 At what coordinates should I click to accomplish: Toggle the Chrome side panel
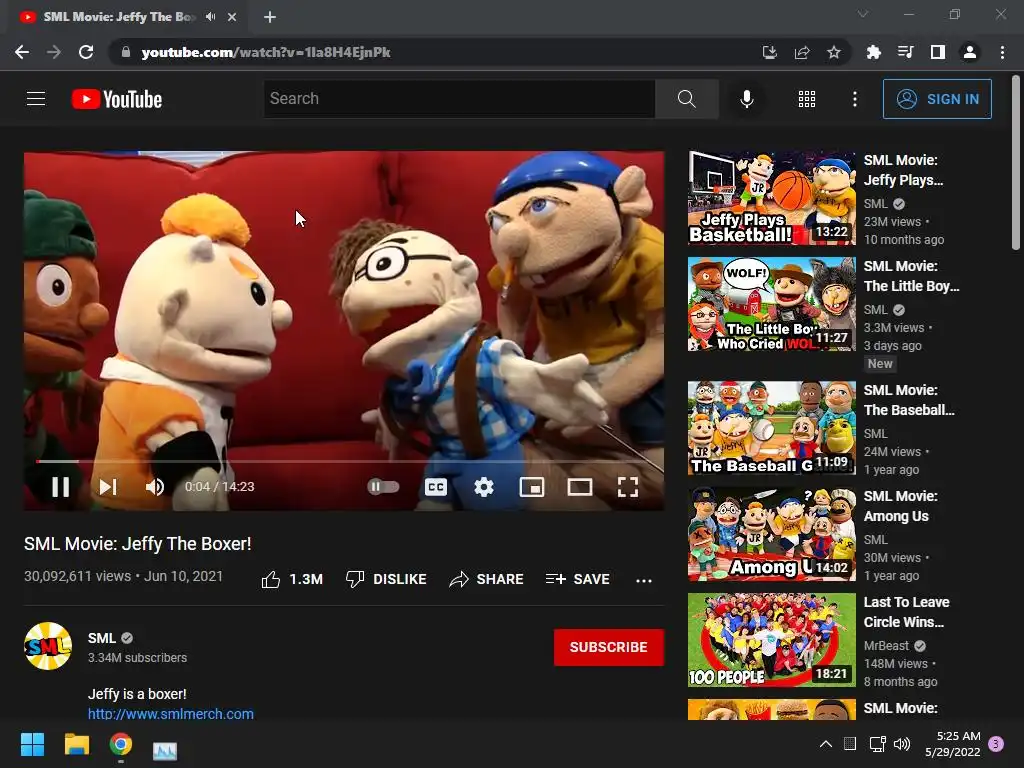[x=937, y=52]
